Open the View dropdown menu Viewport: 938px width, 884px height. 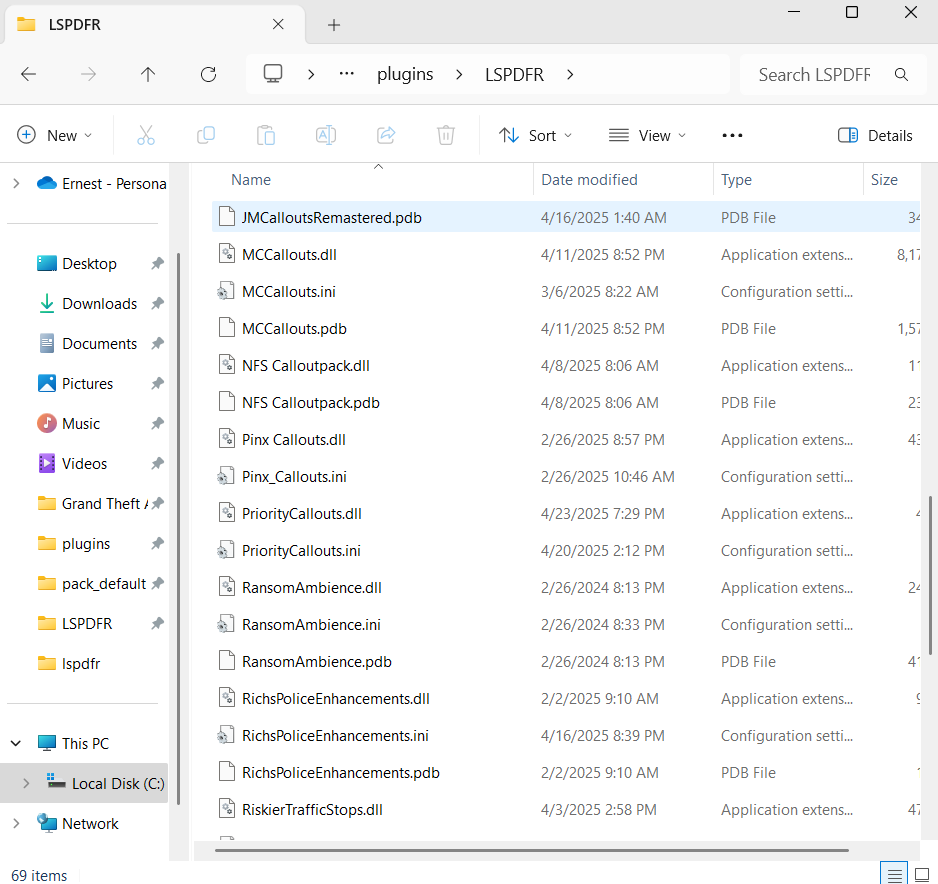click(x=648, y=135)
